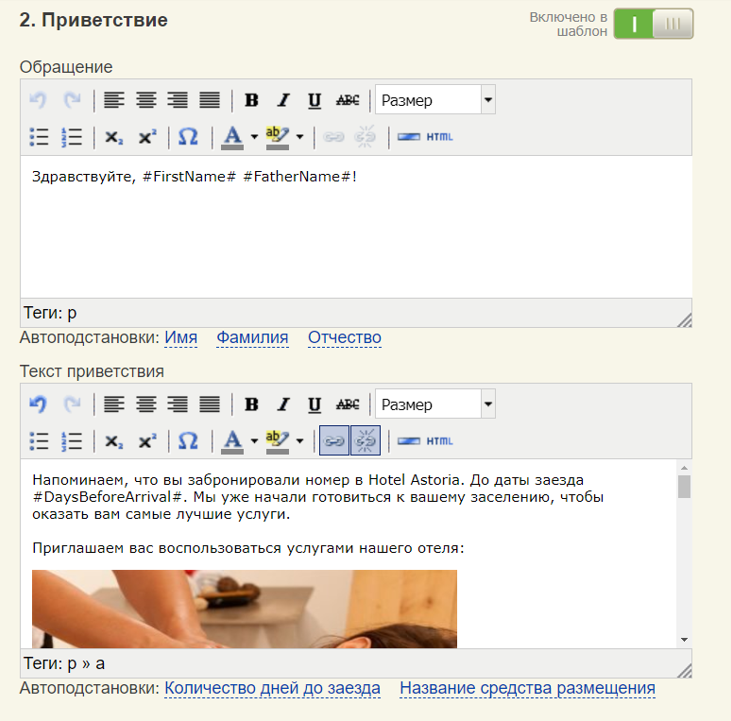Center text in the Текст приветствия editor
This screenshot has width=731, height=721.
[x=146, y=404]
